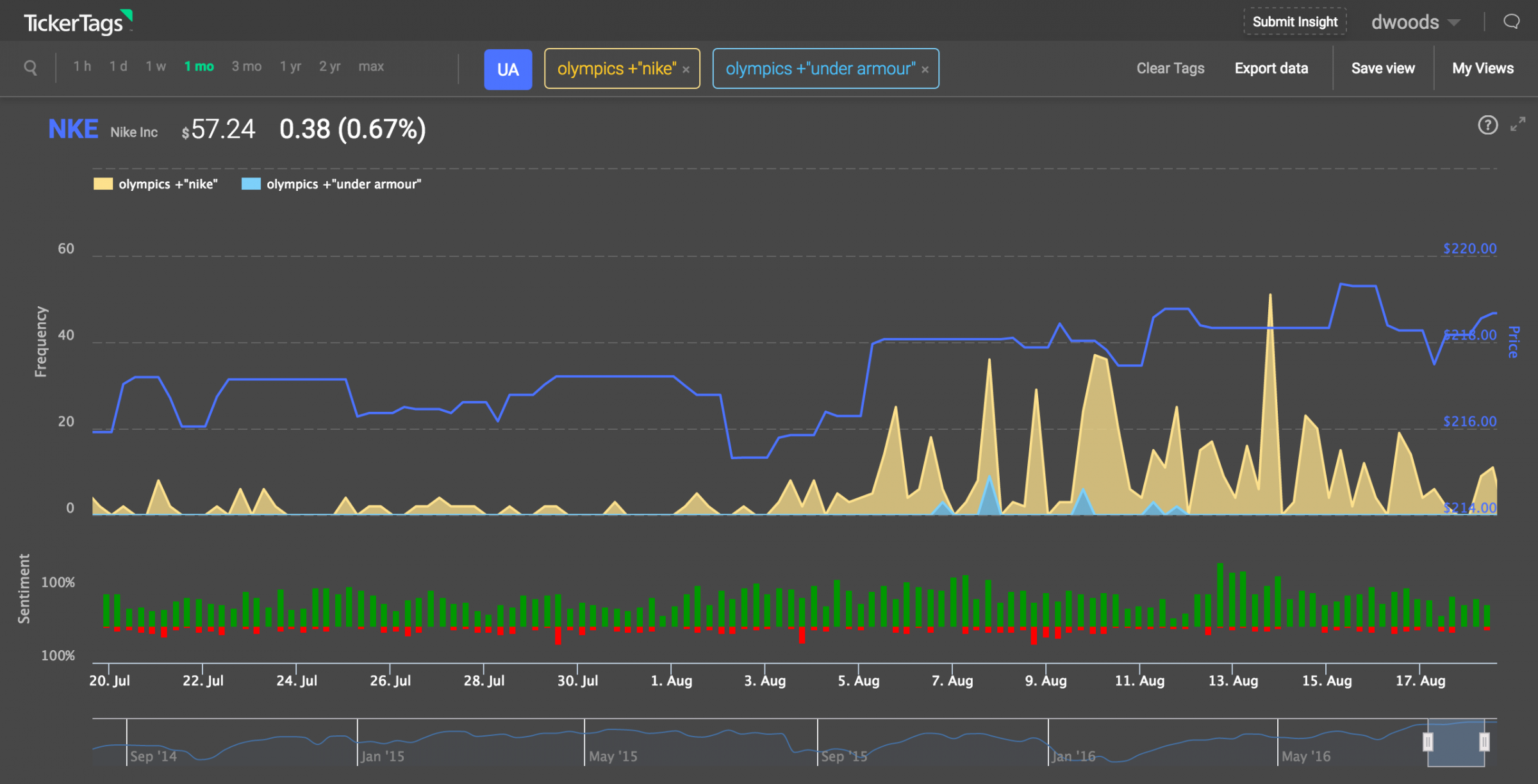Open the dwoods user dropdown
This screenshot has height=784, width=1538.
click(1415, 22)
